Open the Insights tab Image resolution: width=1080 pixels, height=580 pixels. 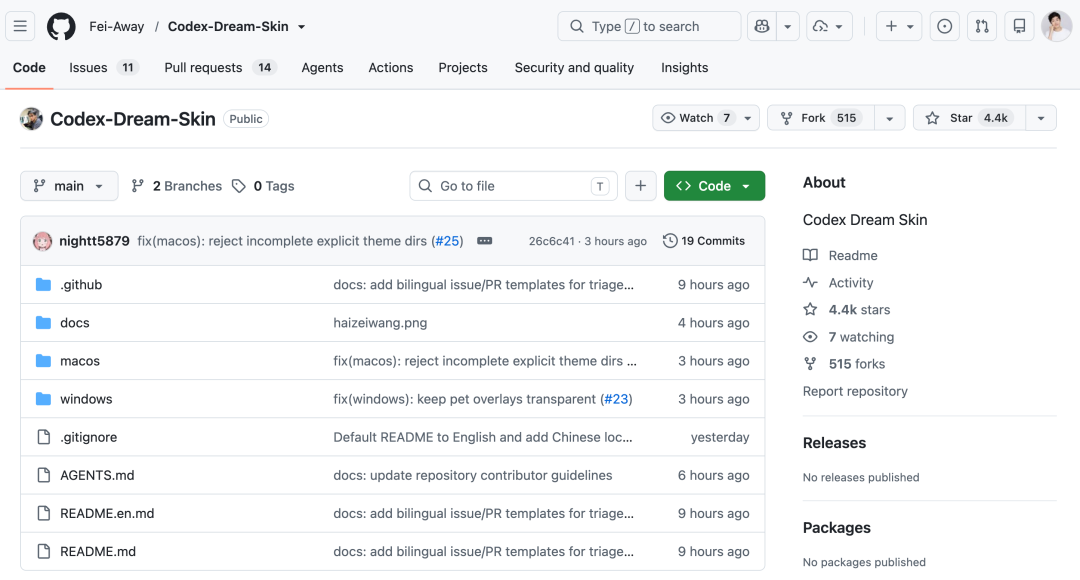pos(684,68)
